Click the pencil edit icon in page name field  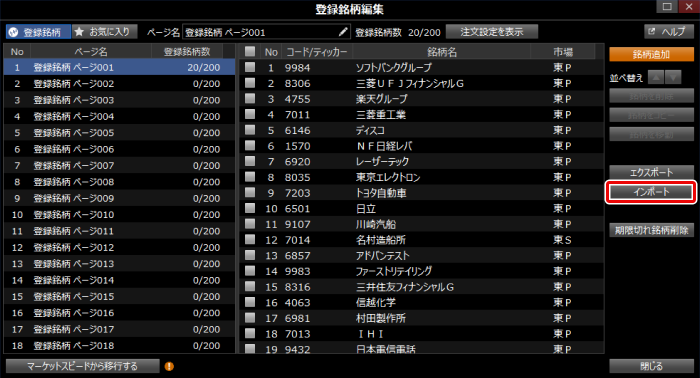(343, 32)
